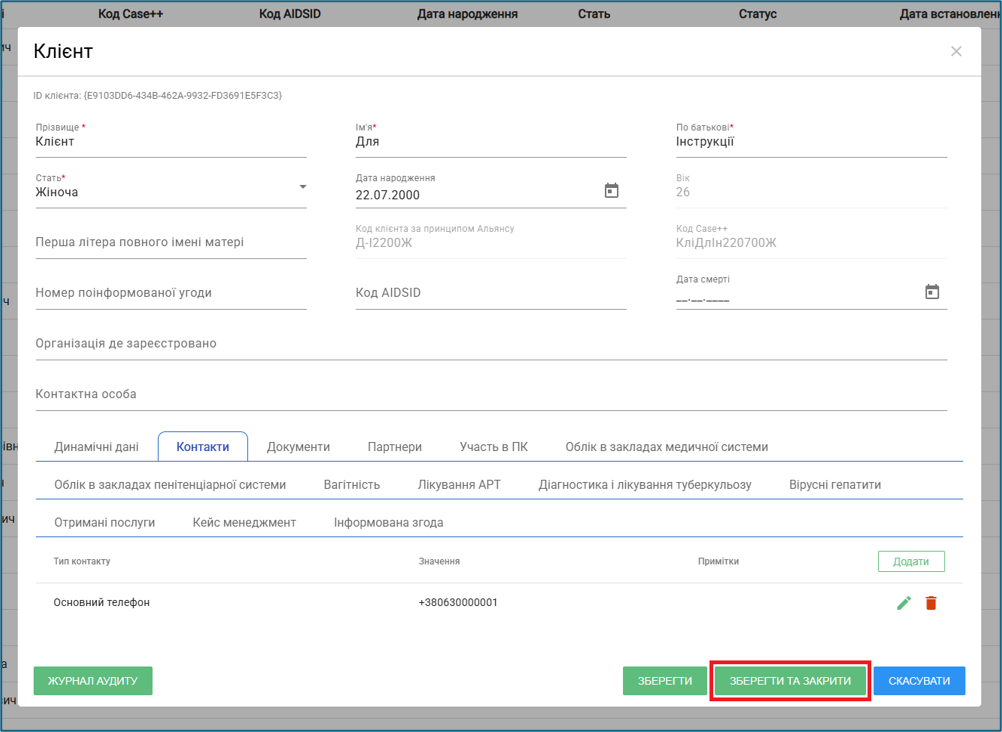Expand the Стать dropdown
The image size is (1002, 732).
click(303, 187)
